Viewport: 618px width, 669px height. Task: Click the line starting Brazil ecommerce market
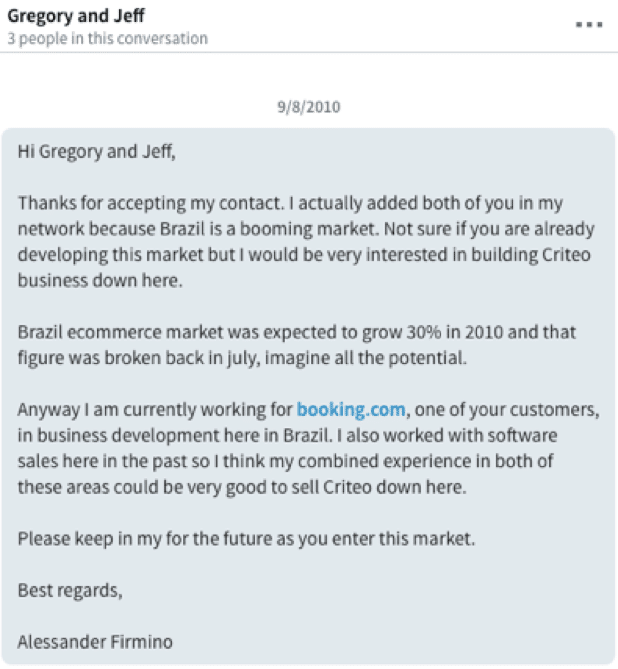[x=297, y=332]
